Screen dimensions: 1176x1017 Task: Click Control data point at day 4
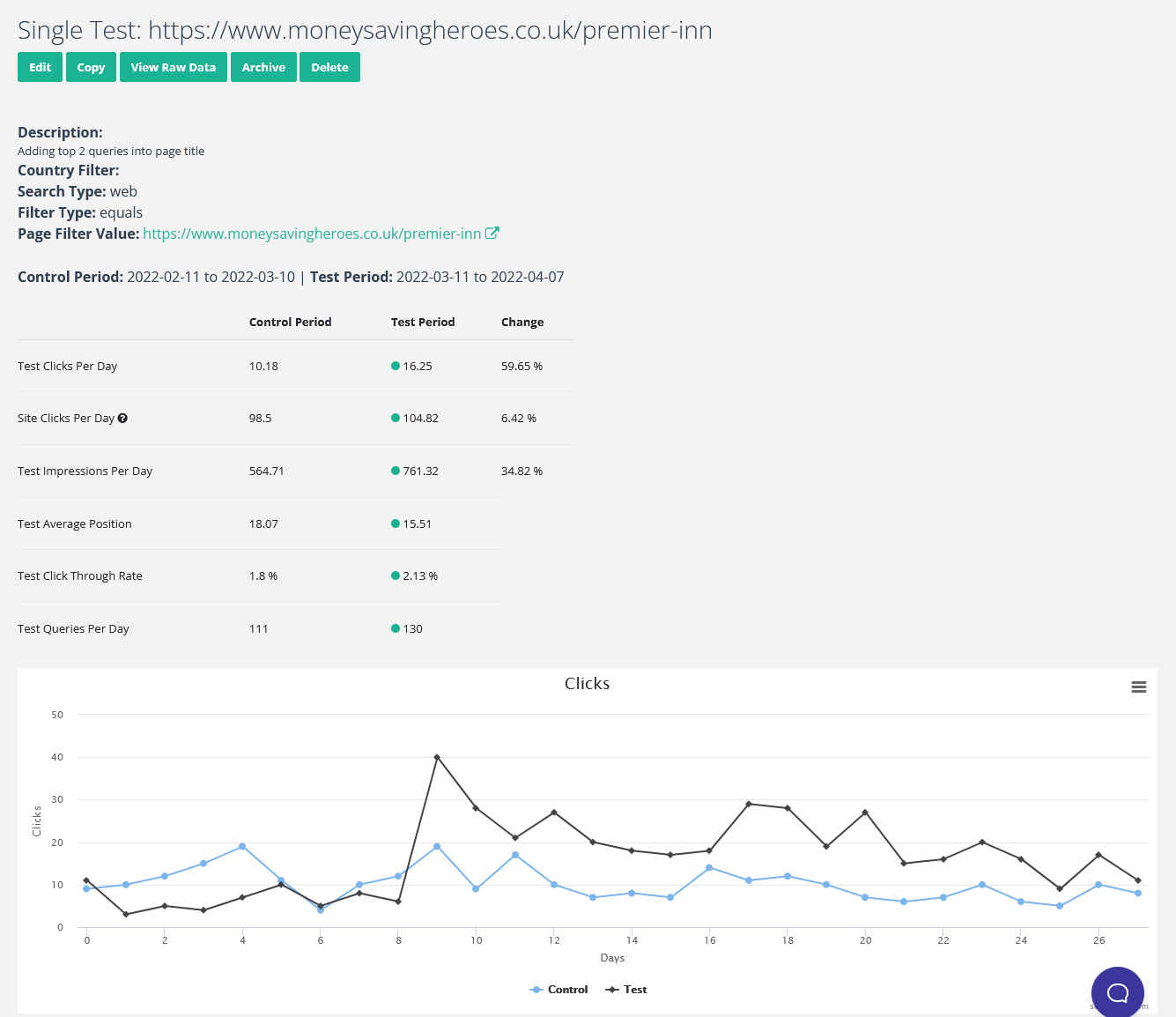click(242, 846)
